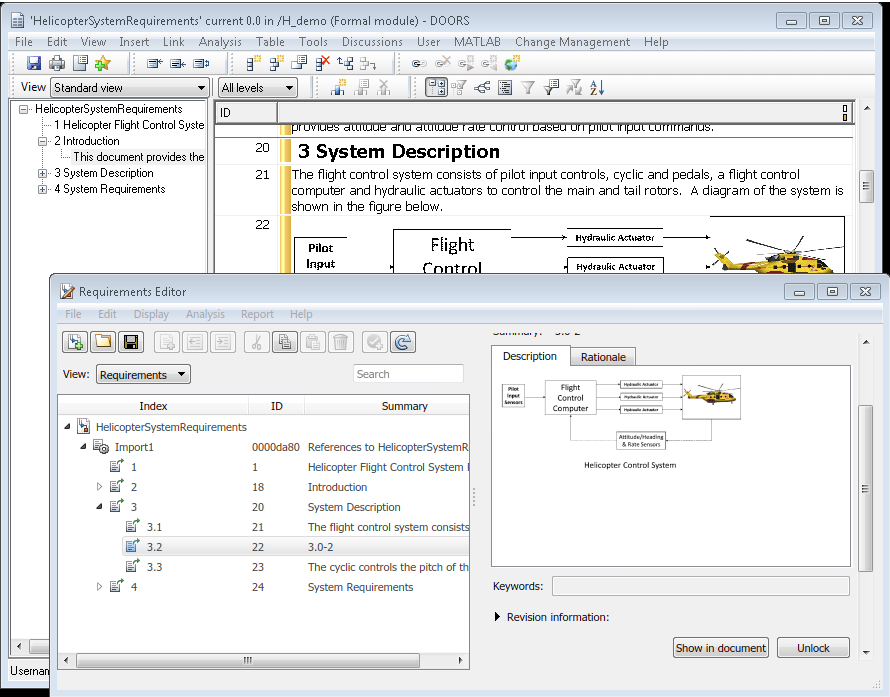This screenshot has height=697, width=890.
Task: Click the start link chain icon in DOORS
Action: (x=419, y=63)
